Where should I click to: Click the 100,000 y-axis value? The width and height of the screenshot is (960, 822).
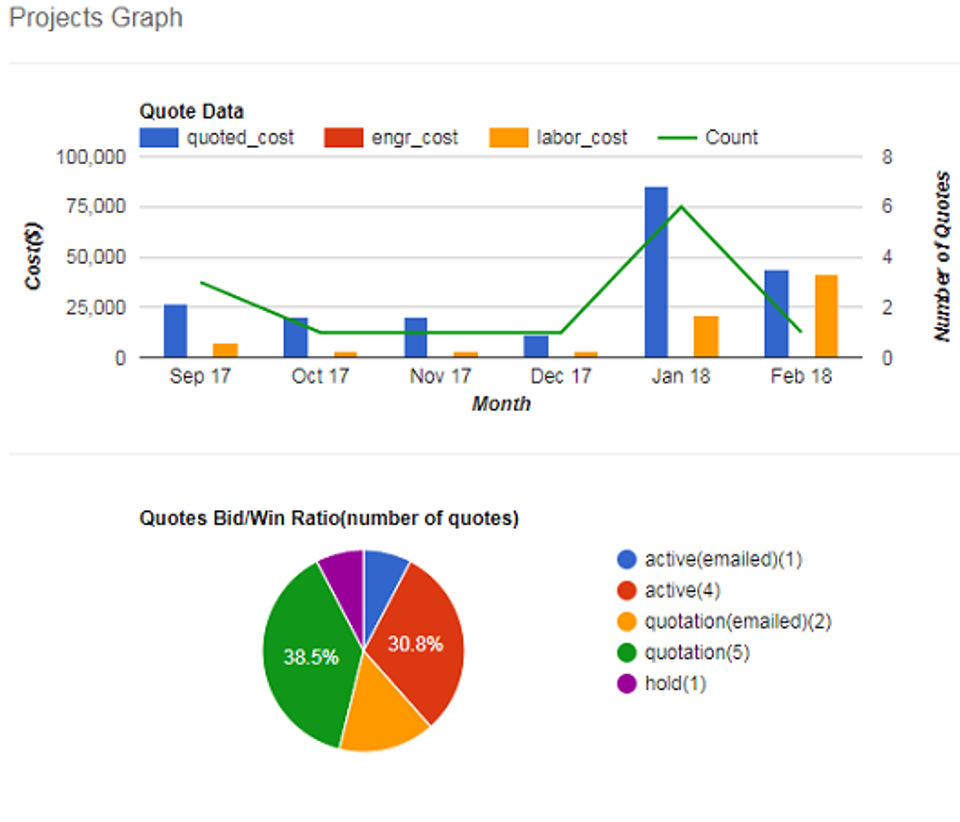click(x=91, y=157)
